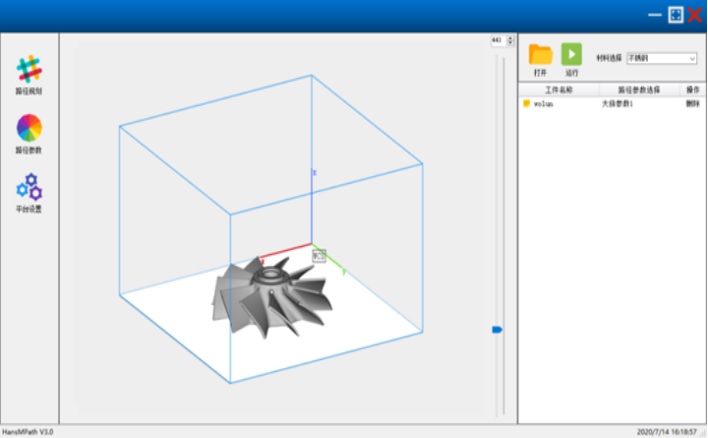Click the 工件名称 column header
The height and width of the screenshot is (438, 708).
coord(559,90)
